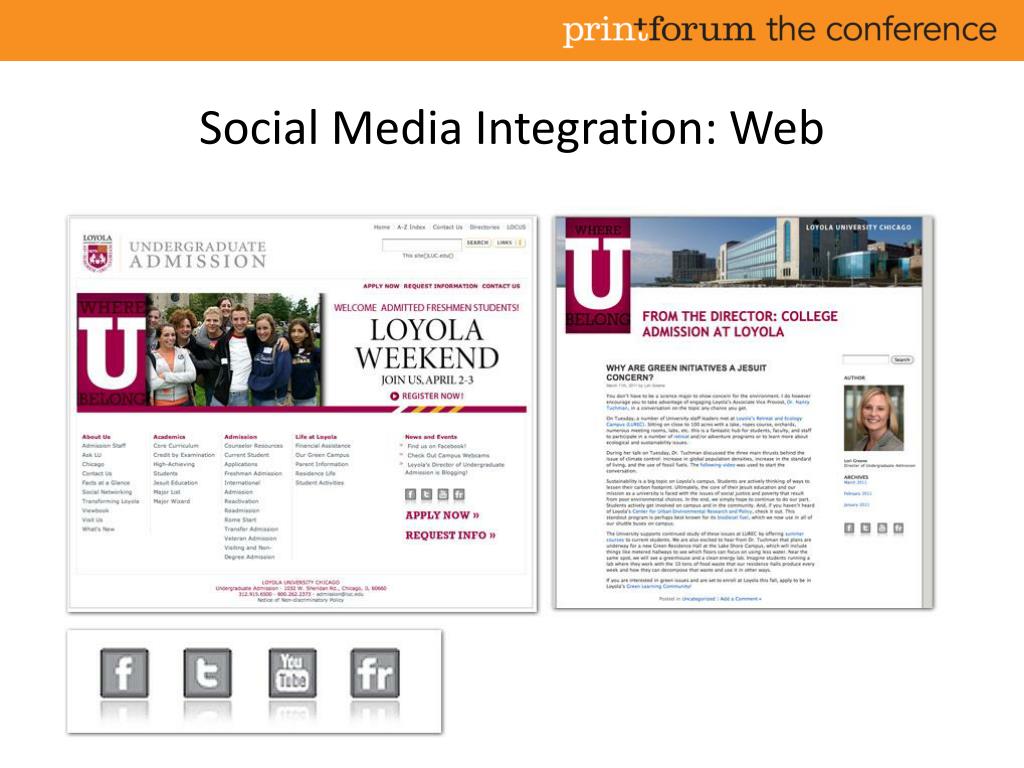Click the students group photo banner
The image size is (1024, 768).
point(234,350)
